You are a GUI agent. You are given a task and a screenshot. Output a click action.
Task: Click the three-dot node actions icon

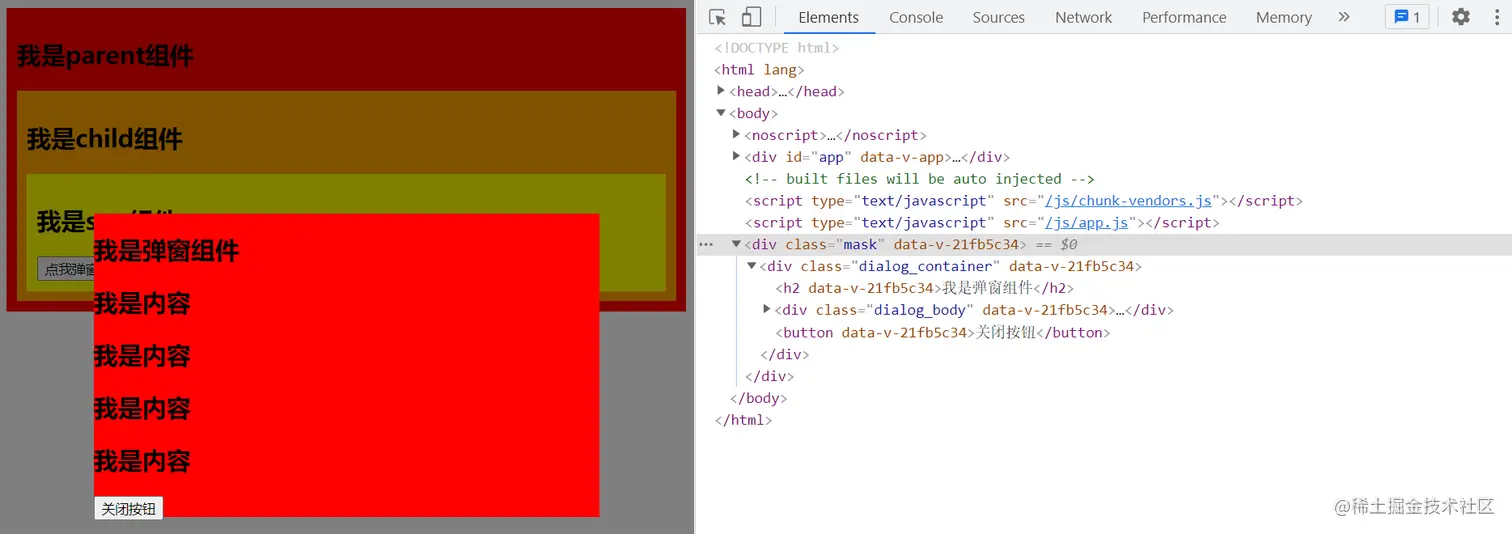coord(706,244)
